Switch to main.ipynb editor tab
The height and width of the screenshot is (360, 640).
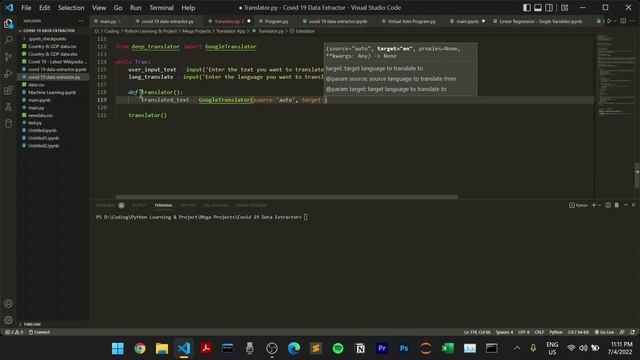tap(467, 21)
